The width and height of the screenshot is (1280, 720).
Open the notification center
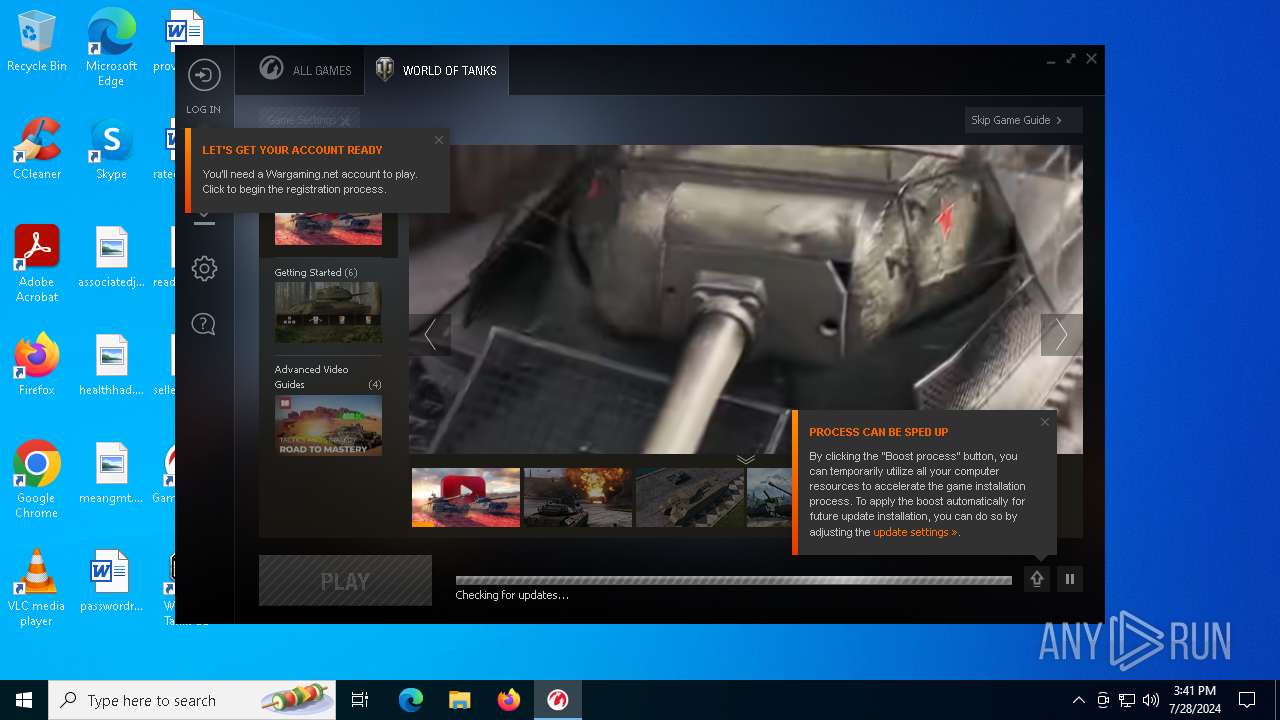point(1247,700)
